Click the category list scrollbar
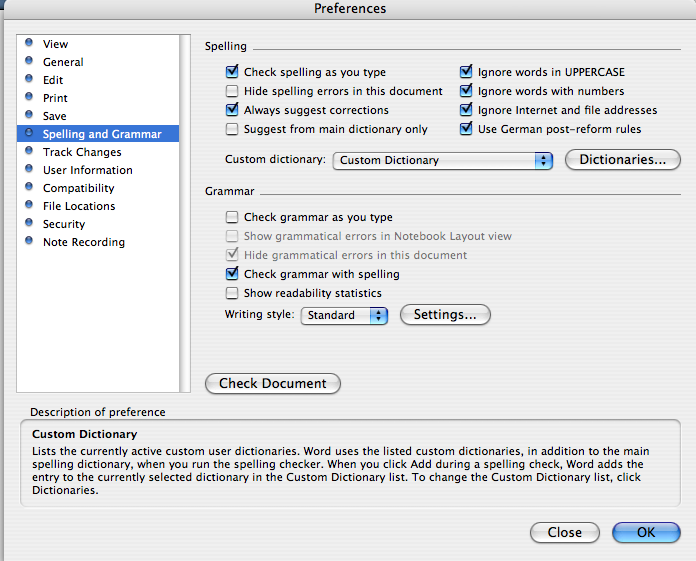Image resolution: width=696 pixels, height=561 pixels. (185, 213)
